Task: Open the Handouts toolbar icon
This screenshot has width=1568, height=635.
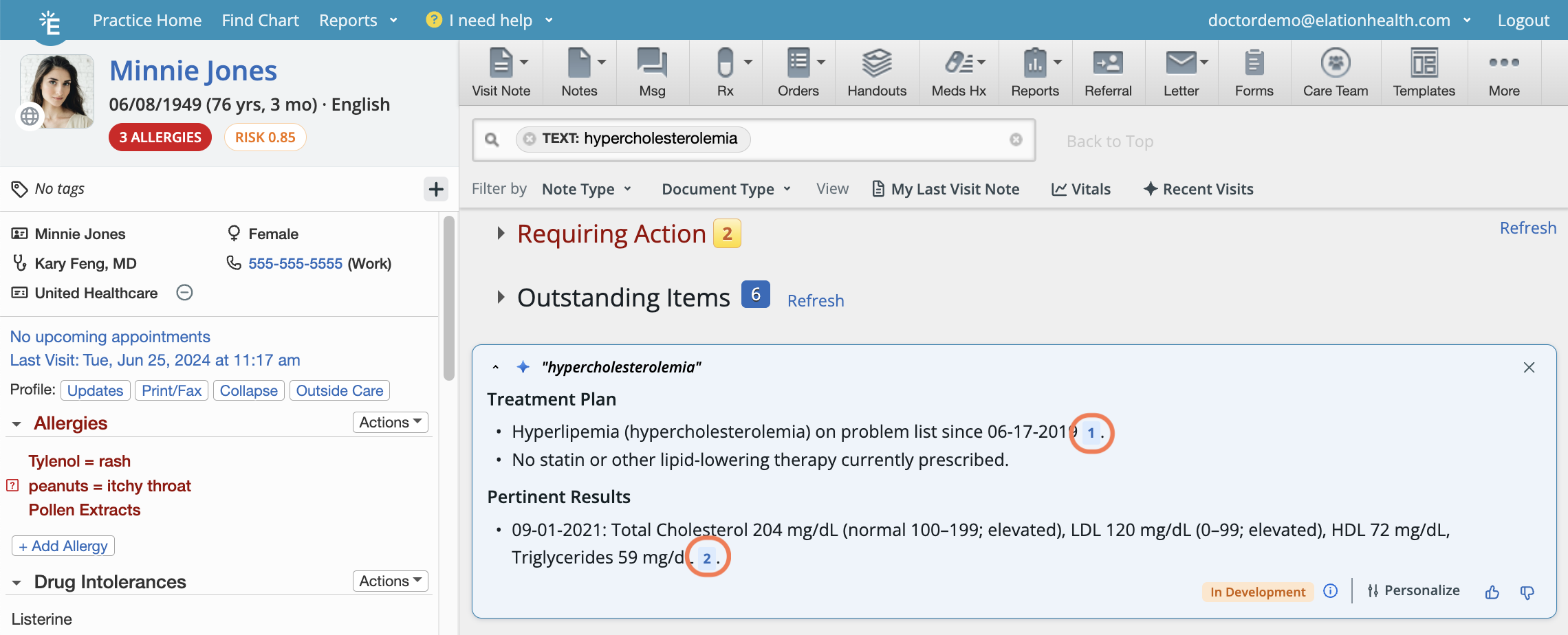Action: point(876,73)
